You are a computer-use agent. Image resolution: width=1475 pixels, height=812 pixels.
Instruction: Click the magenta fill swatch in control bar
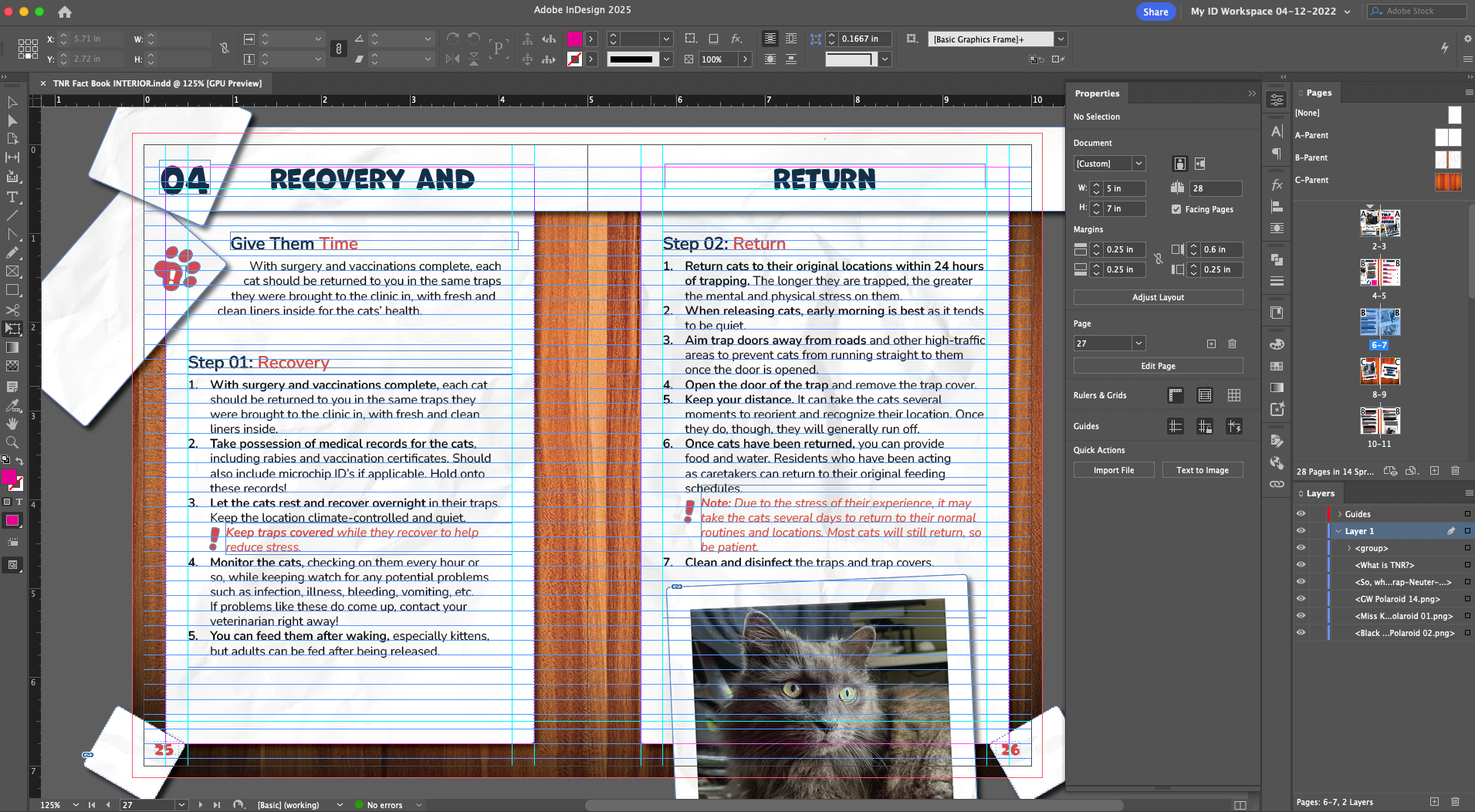click(575, 39)
